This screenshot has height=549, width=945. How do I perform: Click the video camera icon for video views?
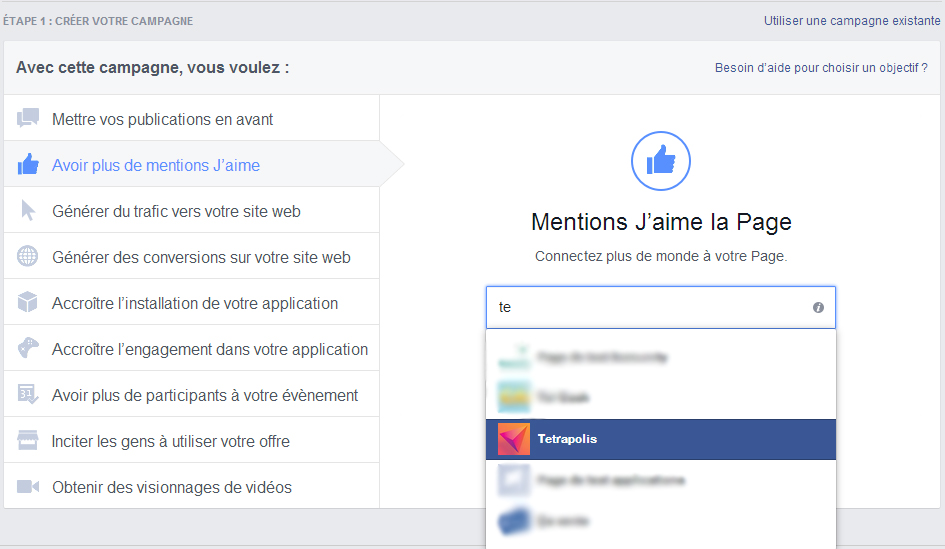[28, 486]
